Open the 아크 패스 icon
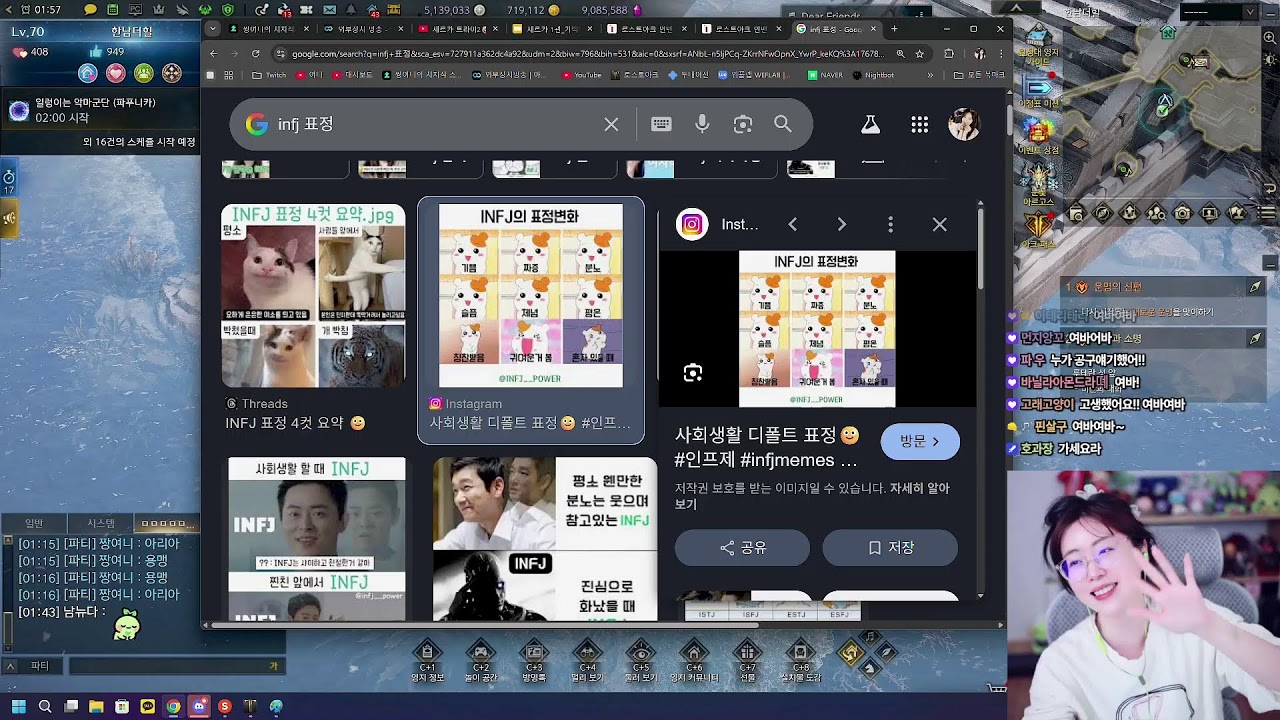The image size is (1280, 720). pos(1037,228)
